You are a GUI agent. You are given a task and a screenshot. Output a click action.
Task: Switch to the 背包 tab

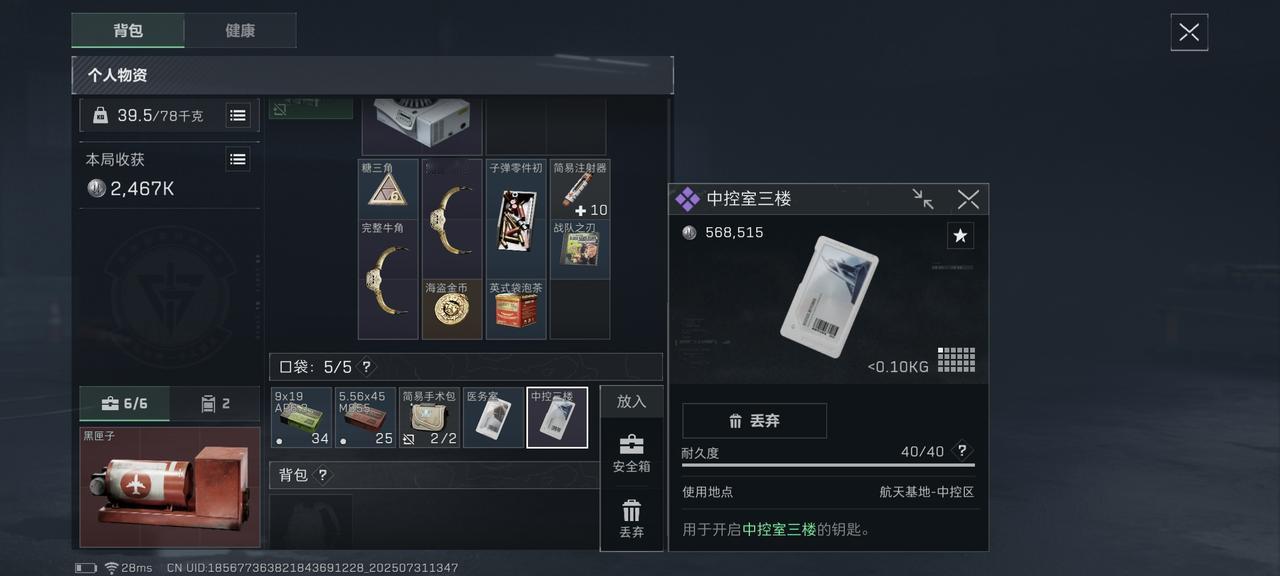pyautogui.click(x=128, y=31)
